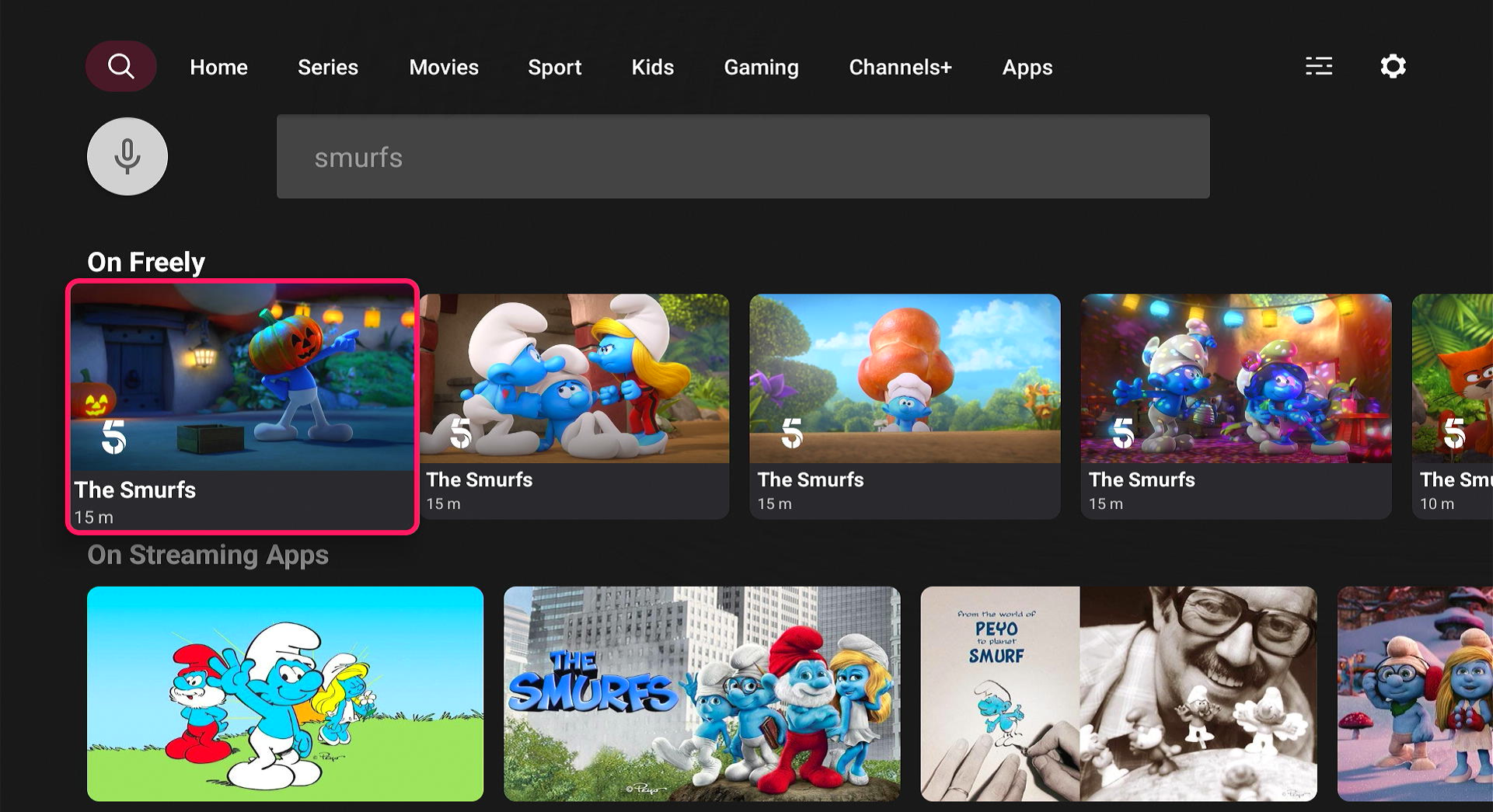Switch to the Movies section
The image size is (1493, 812).
coord(444,68)
